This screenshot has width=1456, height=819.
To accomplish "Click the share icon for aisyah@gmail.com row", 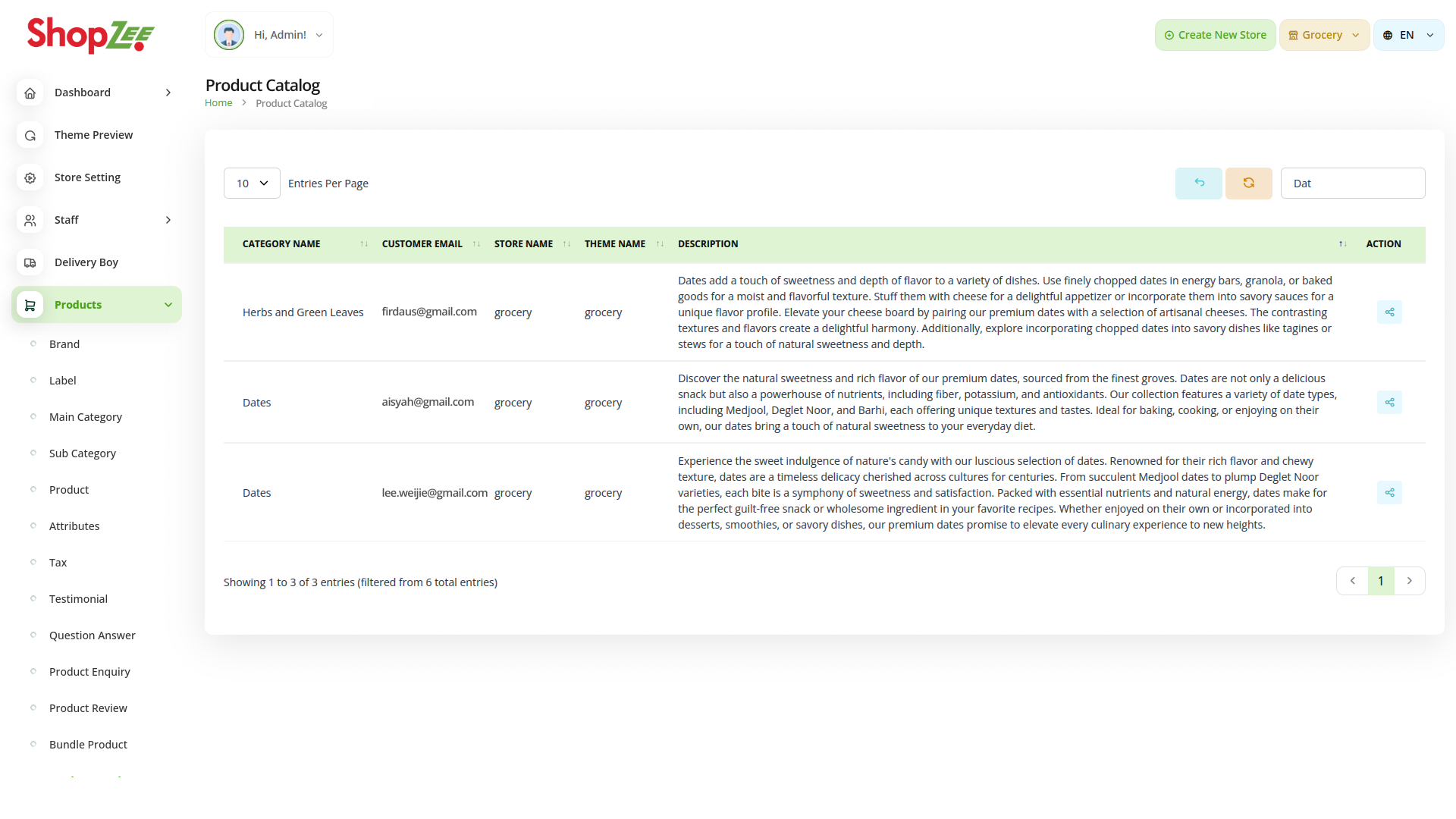I will (1389, 403).
